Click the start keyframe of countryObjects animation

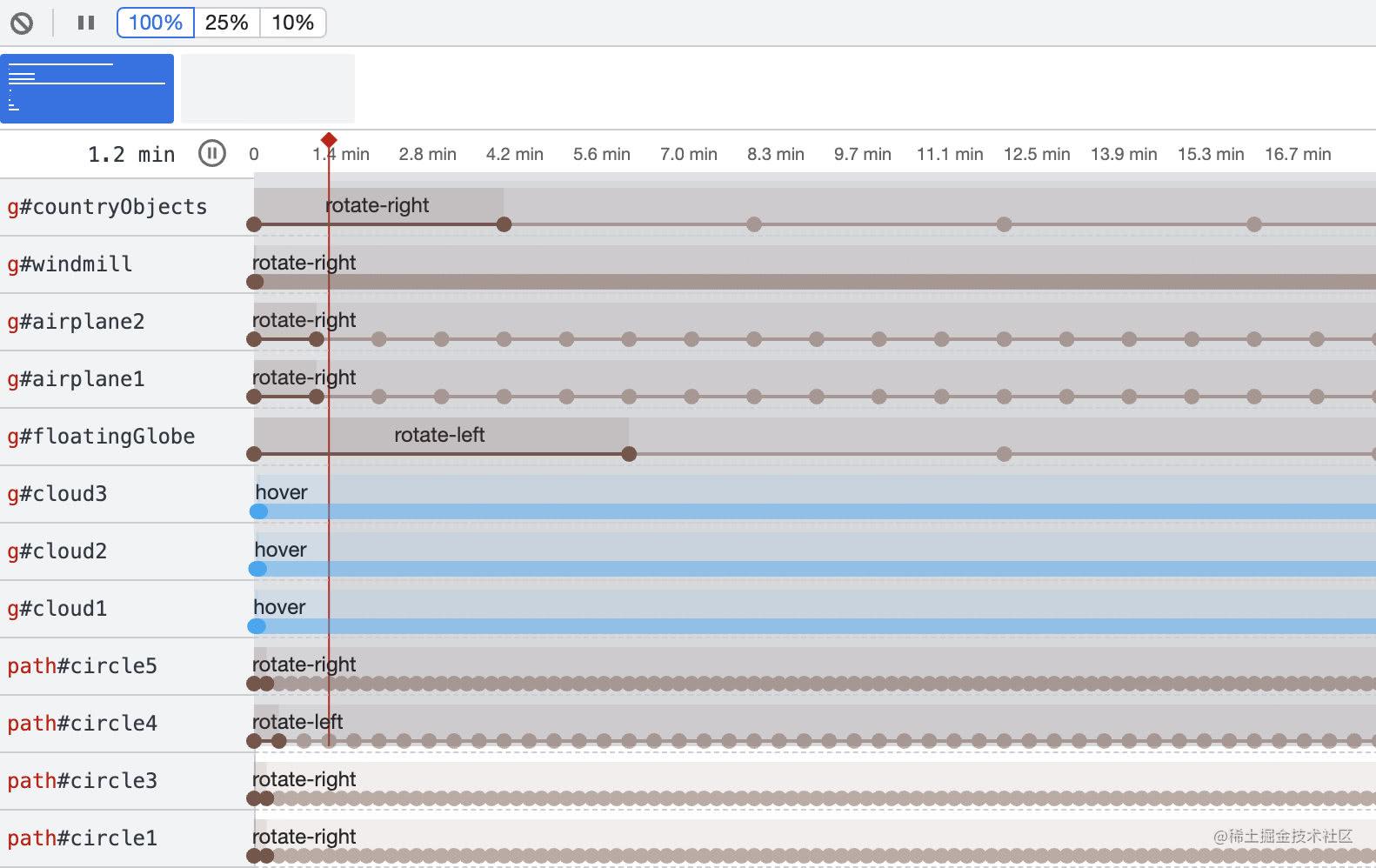click(x=254, y=224)
